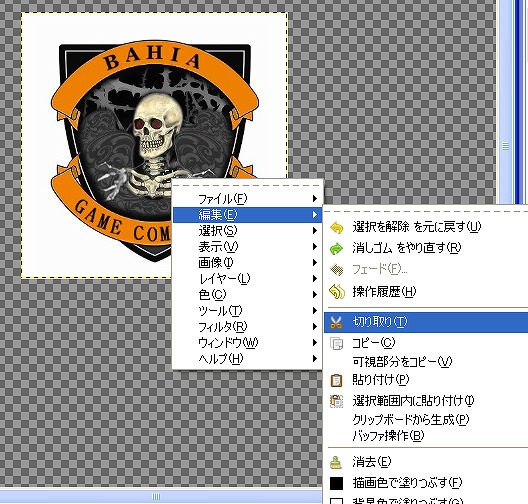This screenshot has width=528, height=504.
Task: Expand submenu arrow beside レイヤー(L)
Action: [x=315, y=279]
